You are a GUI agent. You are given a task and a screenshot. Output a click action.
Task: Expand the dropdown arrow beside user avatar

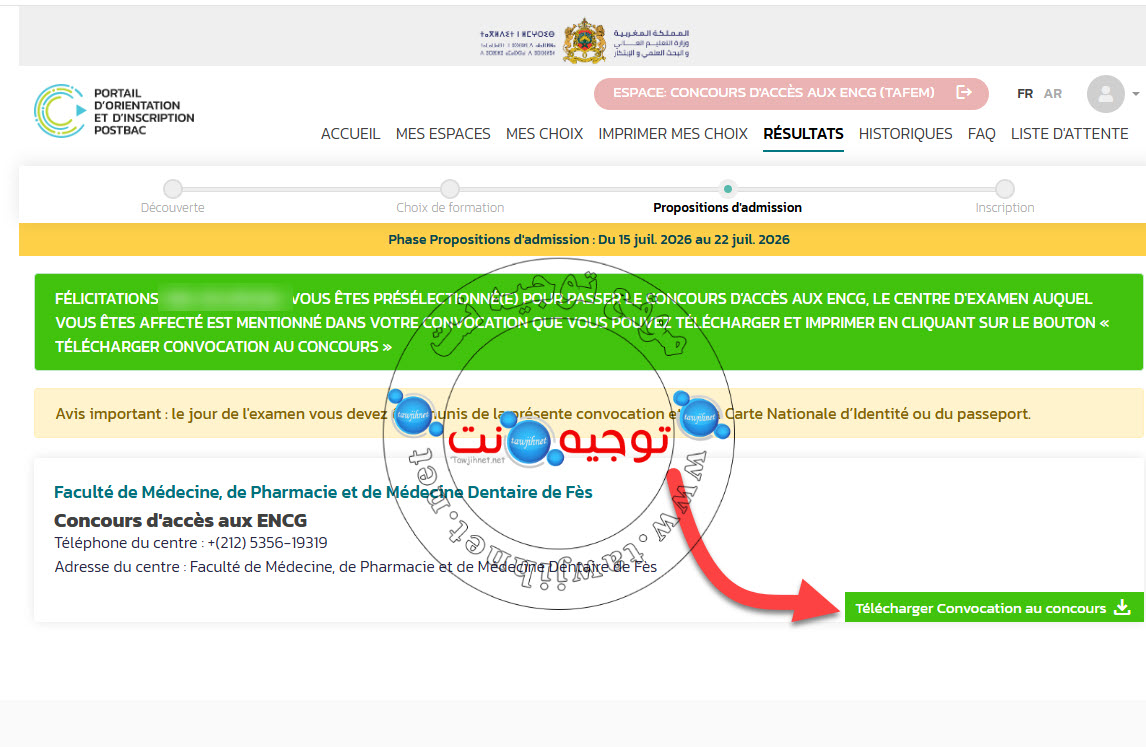pos(1135,94)
